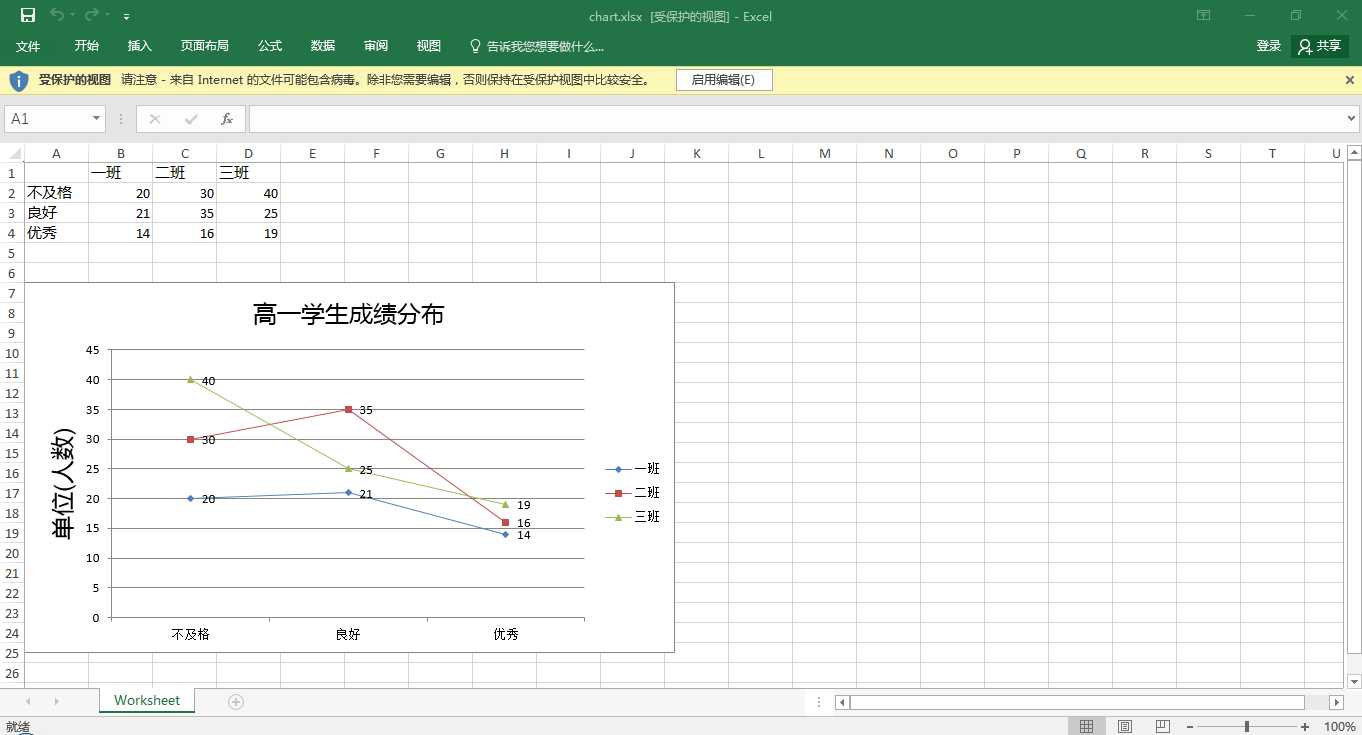Click cell containing 二班 header
The width and height of the screenshot is (1362, 735).
(x=185, y=173)
